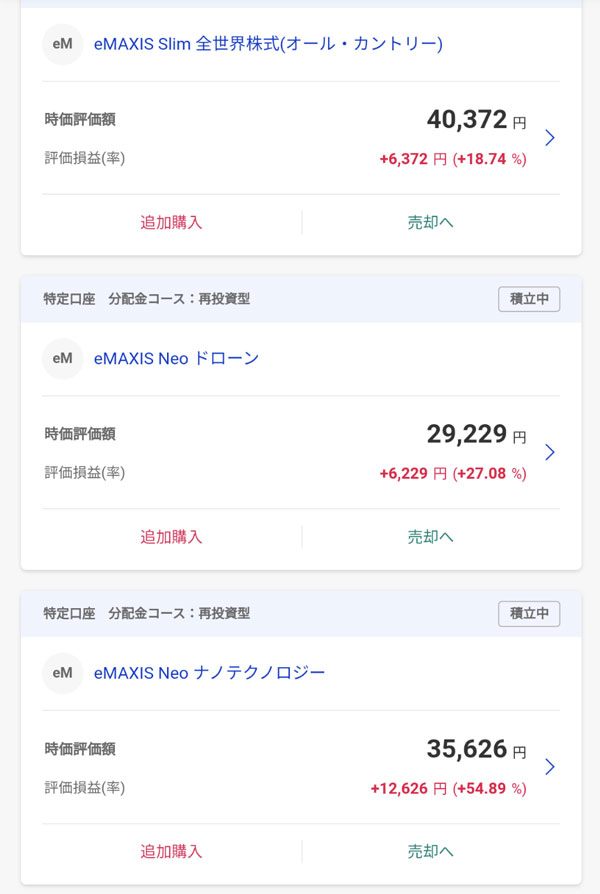Tap 追加購入 under eMAXIS Neo ナノテクノロジー
This screenshot has width=600, height=894.
click(171, 851)
